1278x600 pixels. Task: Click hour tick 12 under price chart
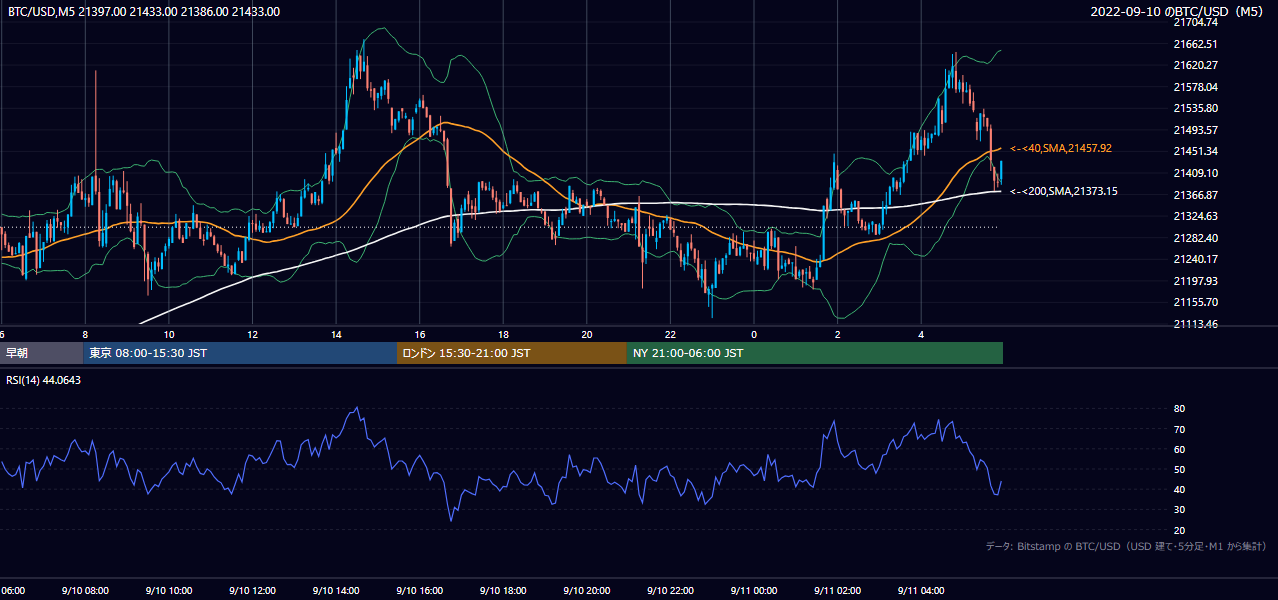tap(252, 335)
